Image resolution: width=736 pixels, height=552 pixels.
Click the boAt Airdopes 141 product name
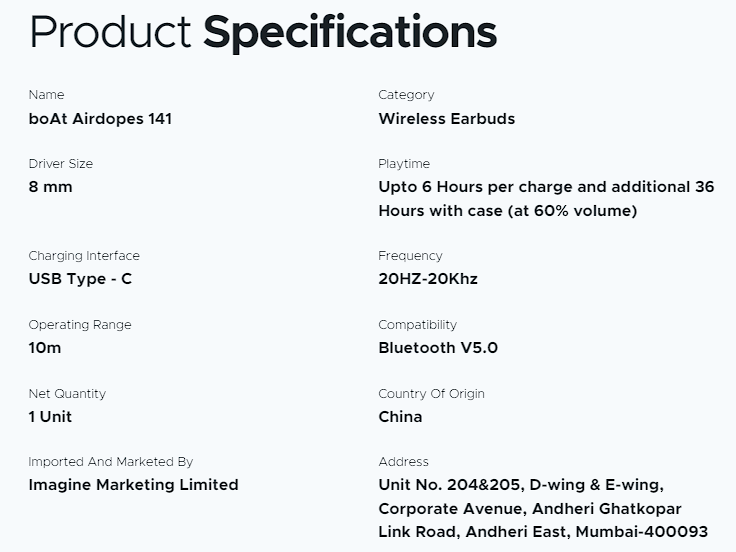tap(100, 118)
